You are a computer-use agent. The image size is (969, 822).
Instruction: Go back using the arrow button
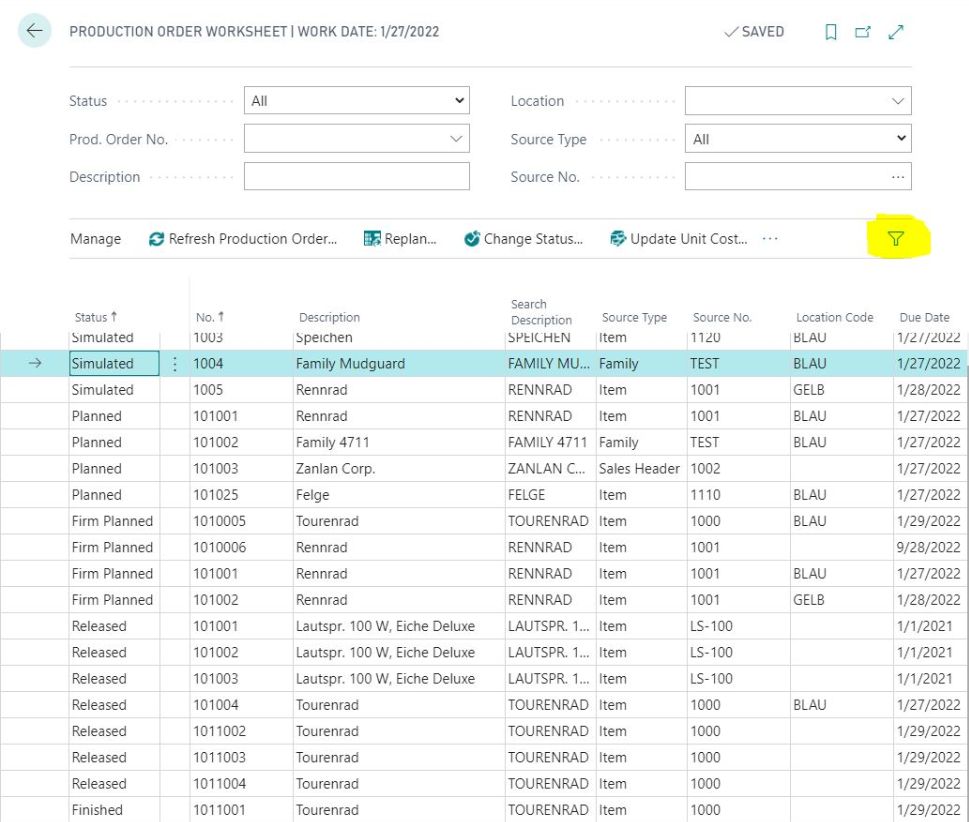click(34, 30)
